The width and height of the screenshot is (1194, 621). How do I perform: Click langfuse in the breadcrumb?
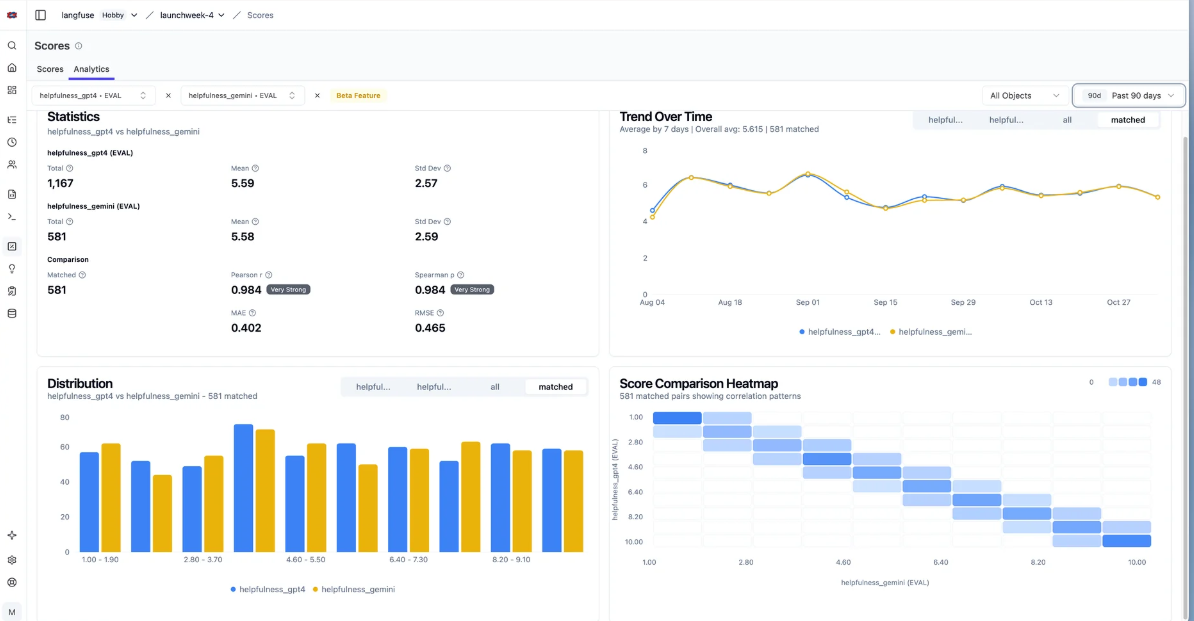[x=77, y=15]
